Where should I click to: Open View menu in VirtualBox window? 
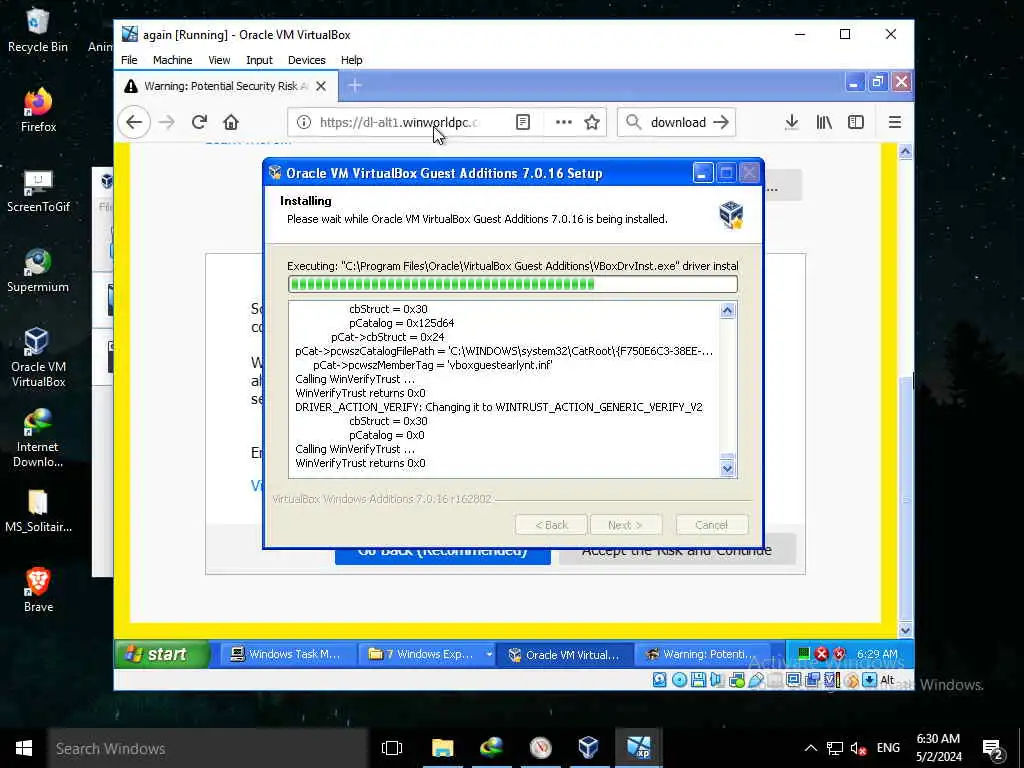coord(219,60)
